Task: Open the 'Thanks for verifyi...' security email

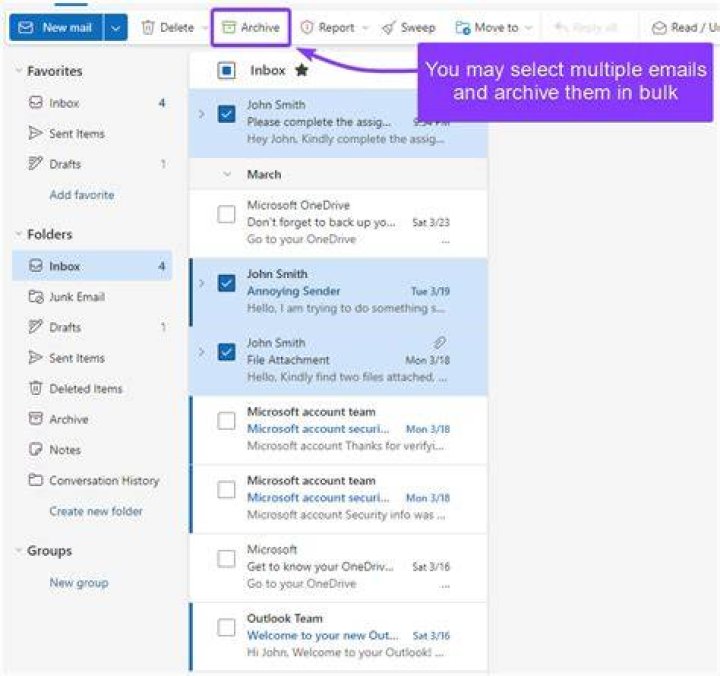Action: pyautogui.click(x=338, y=429)
